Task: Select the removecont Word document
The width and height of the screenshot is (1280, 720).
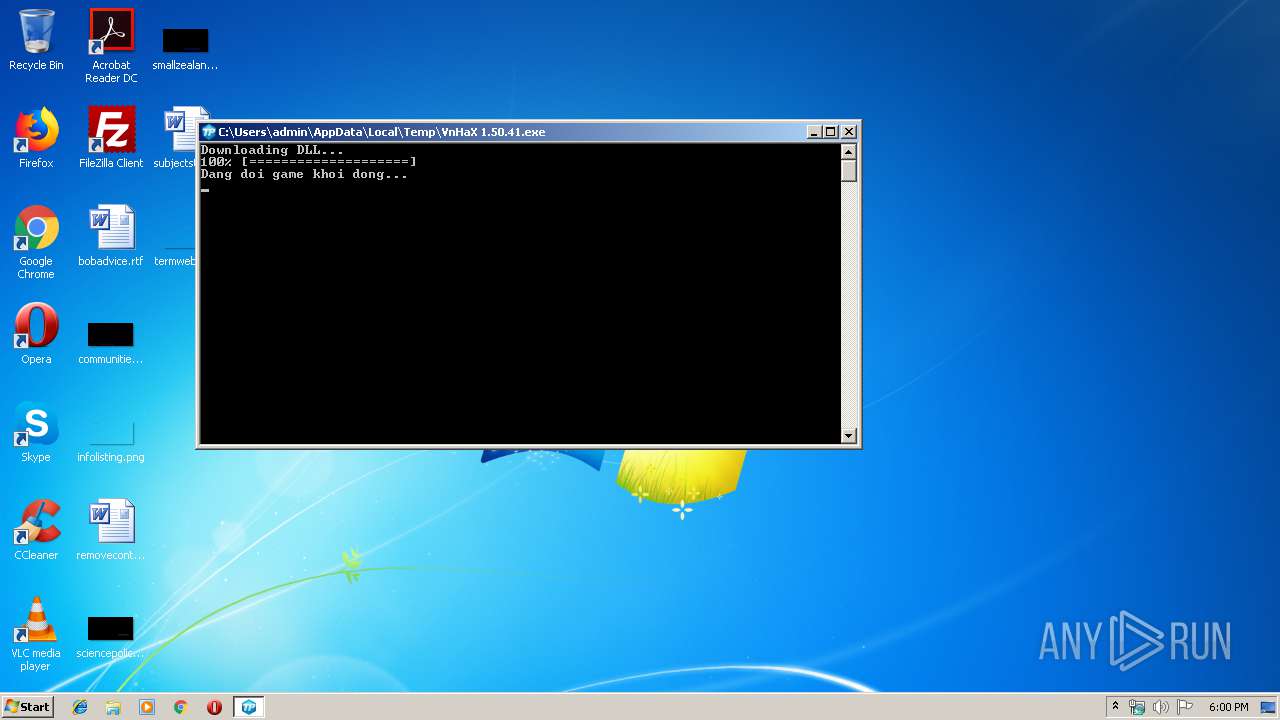Action: 111,530
